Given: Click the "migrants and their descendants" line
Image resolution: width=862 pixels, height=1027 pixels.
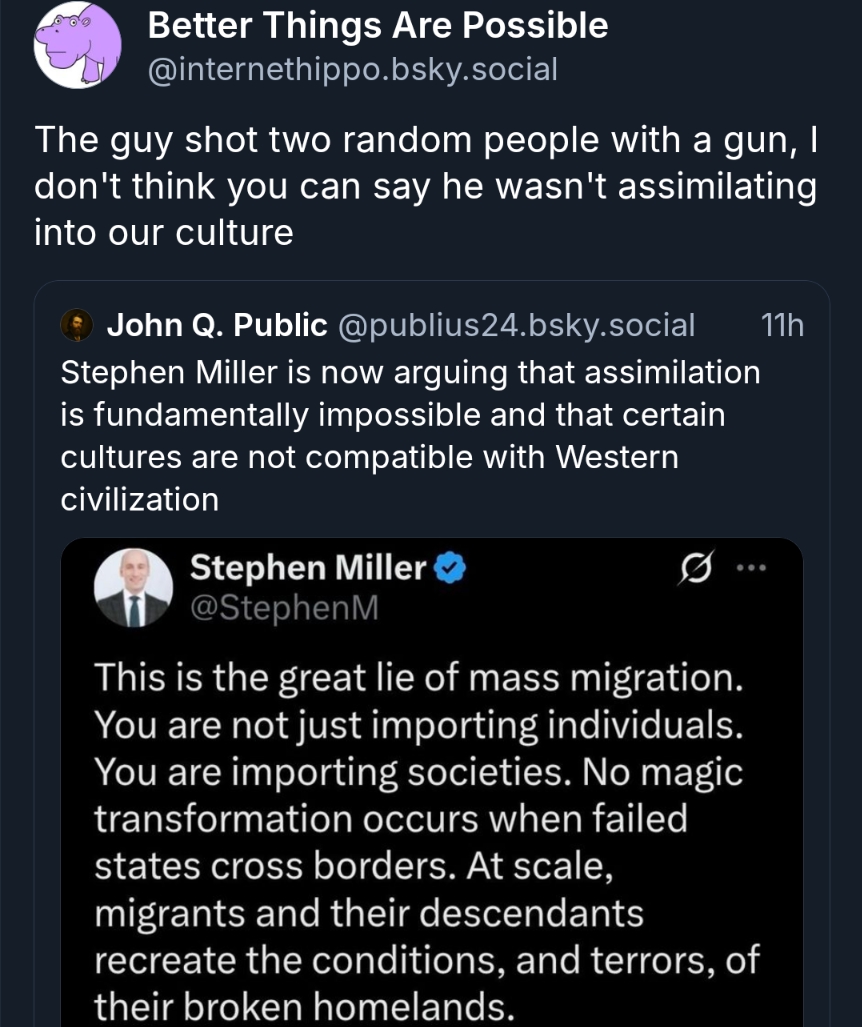Looking at the screenshot, I should pos(369,913).
